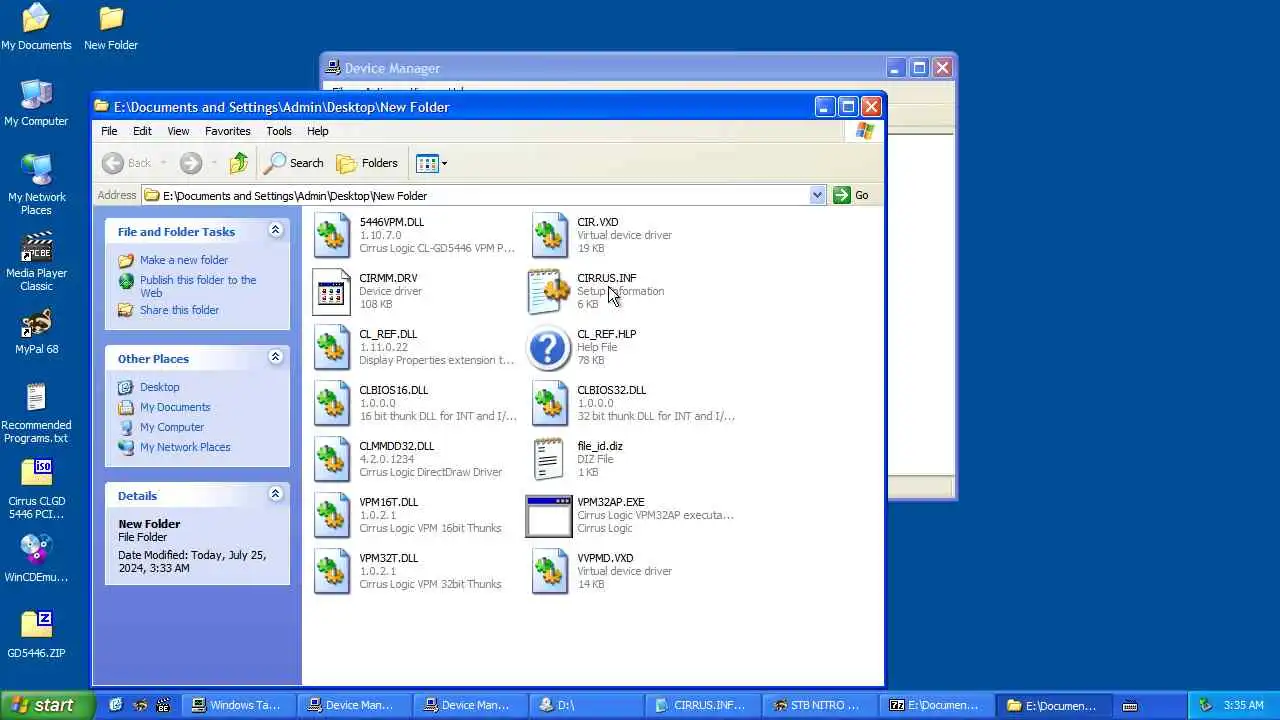
Task: Switch to Windows Task Manager taskbar button
Action: [239, 705]
